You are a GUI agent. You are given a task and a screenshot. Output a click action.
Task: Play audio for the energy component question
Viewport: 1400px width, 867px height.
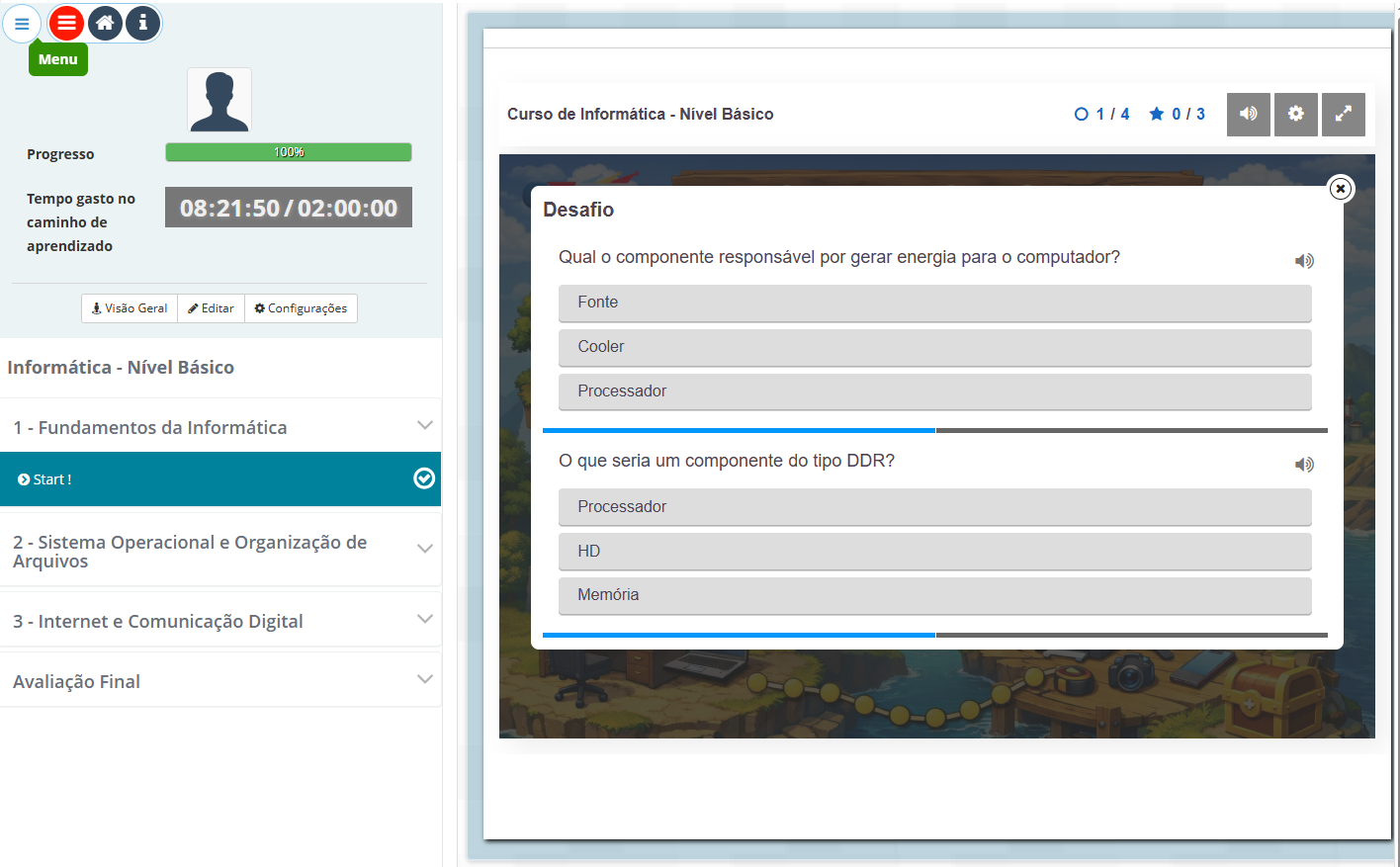[x=1304, y=261]
